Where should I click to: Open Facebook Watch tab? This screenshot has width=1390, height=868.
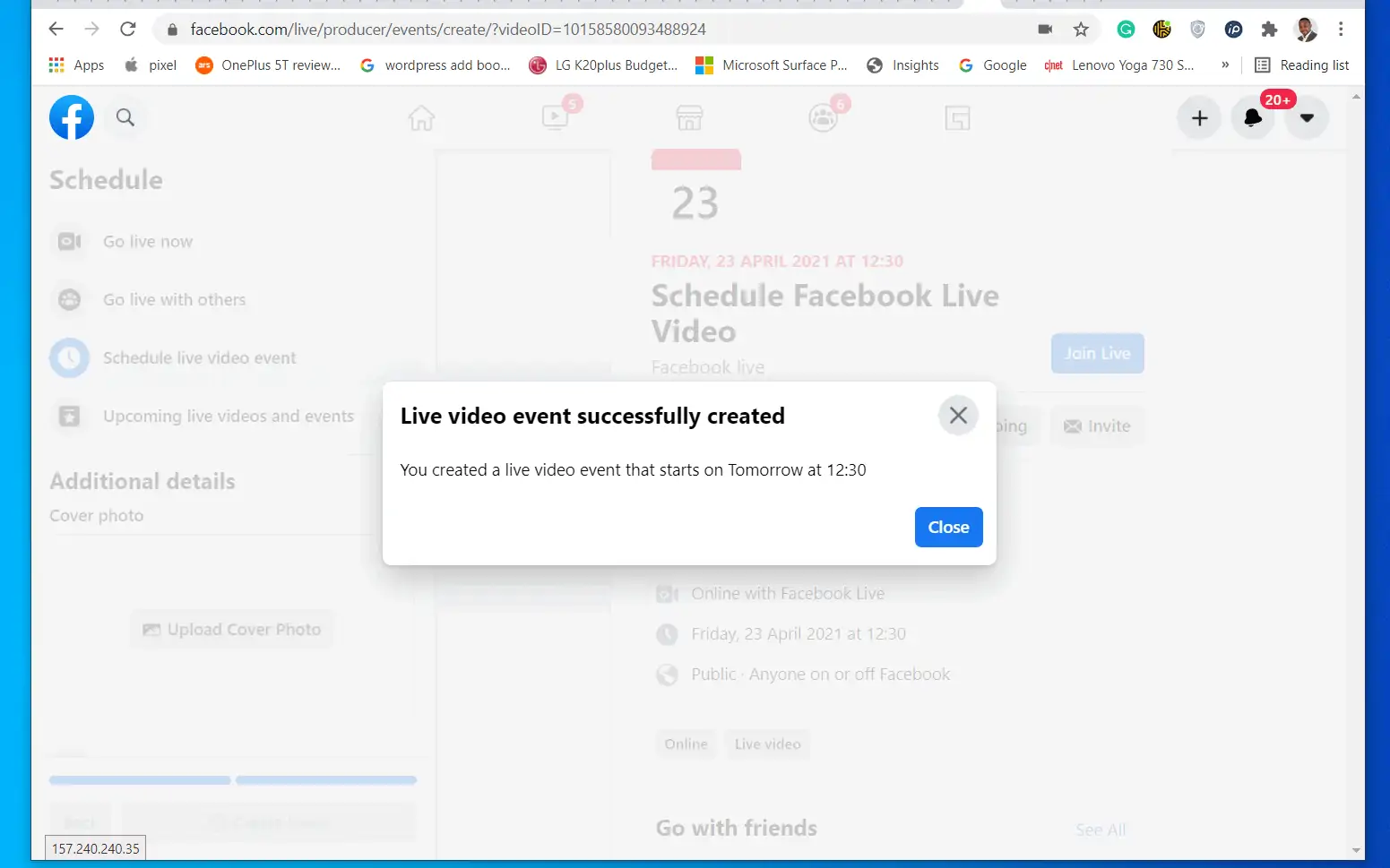(556, 118)
